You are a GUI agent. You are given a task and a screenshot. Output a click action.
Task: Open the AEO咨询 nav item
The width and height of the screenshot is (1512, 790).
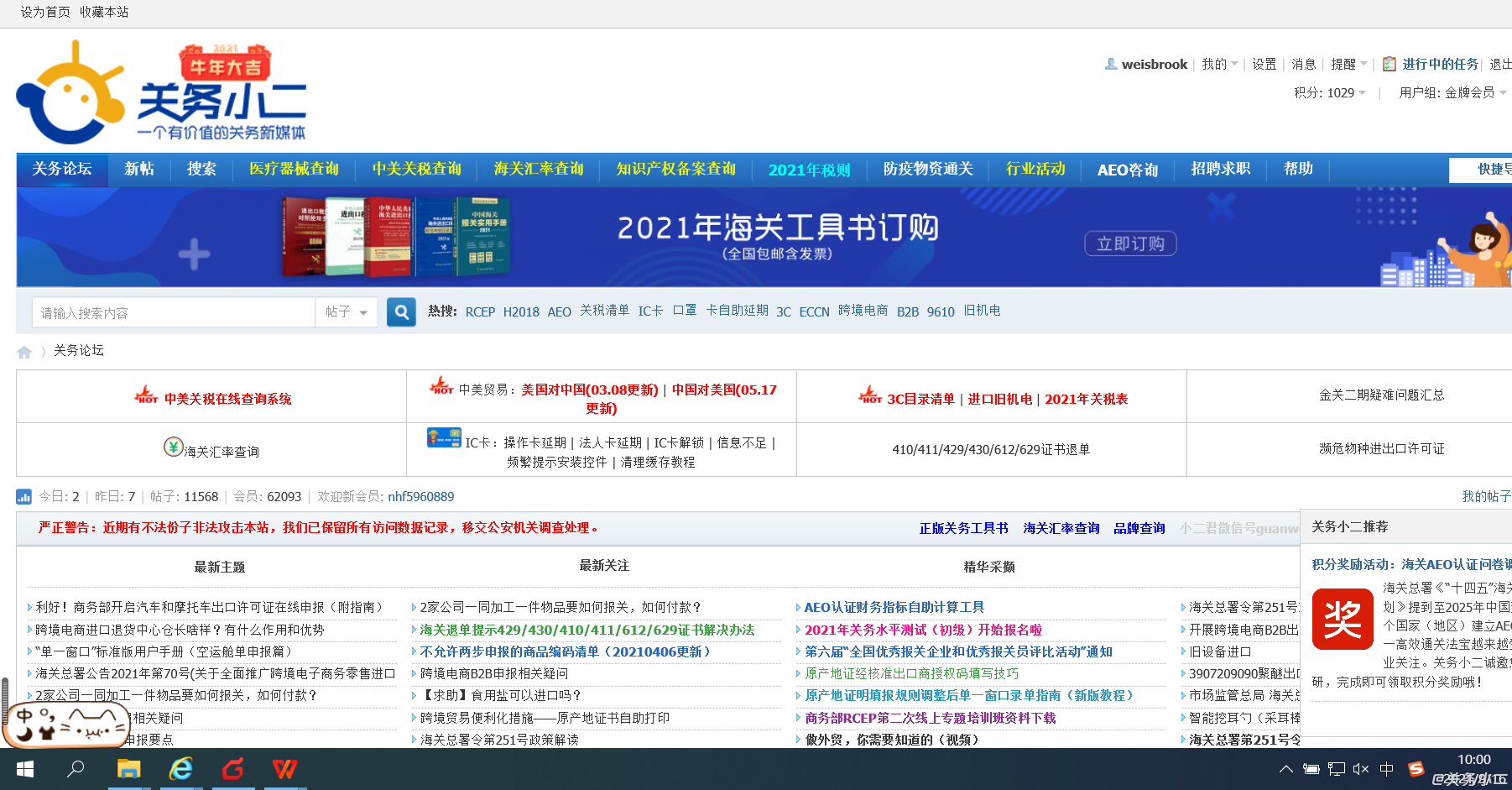(x=1128, y=170)
